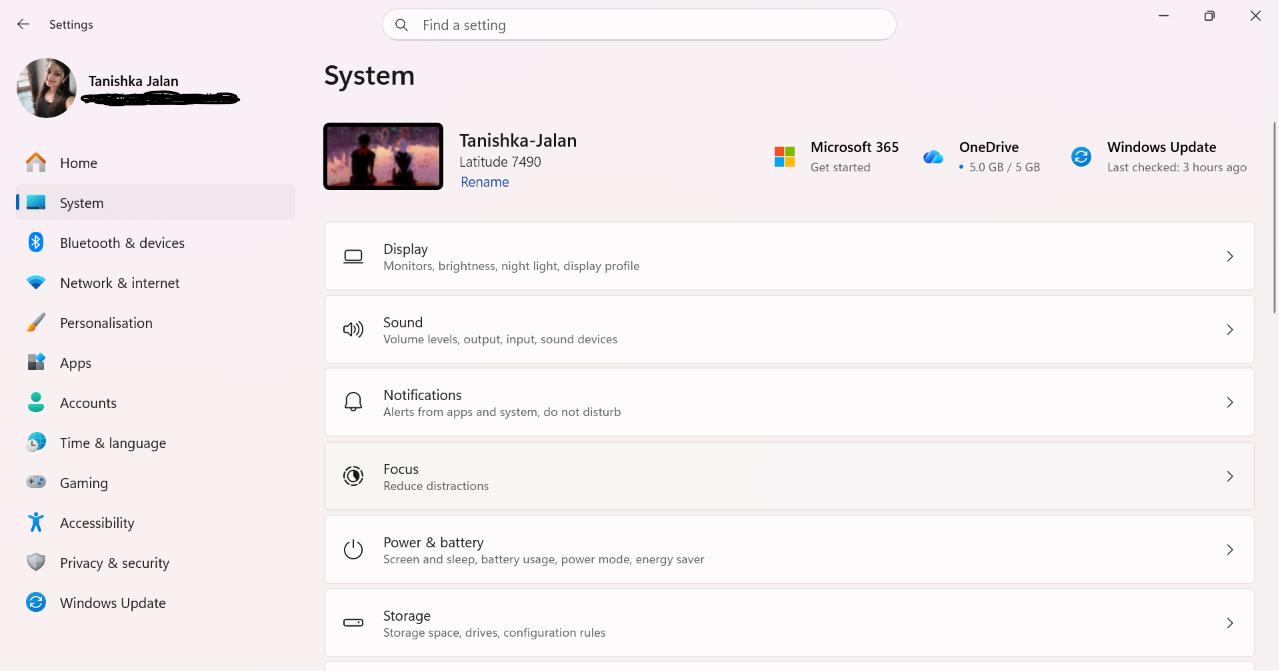Select Home label in the sidebar

[78, 163]
